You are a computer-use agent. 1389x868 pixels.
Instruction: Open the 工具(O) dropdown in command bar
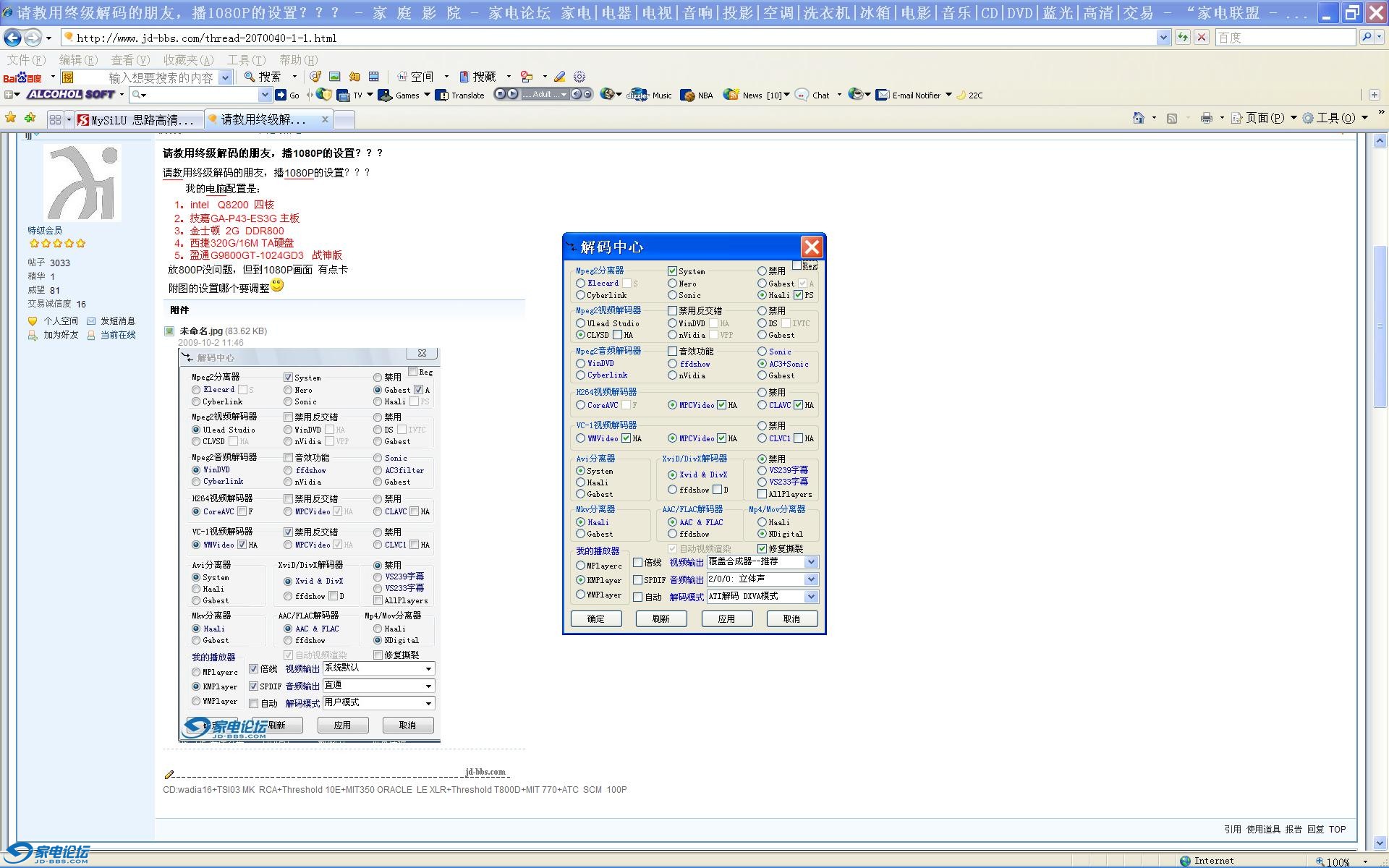1335,118
